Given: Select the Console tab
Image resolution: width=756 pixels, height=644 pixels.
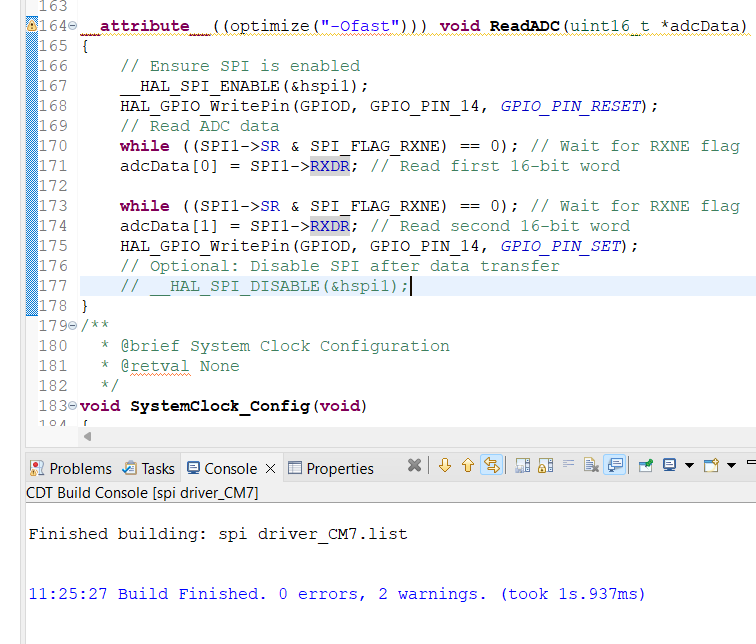Looking at the screenshot, I should click(222, 469).
